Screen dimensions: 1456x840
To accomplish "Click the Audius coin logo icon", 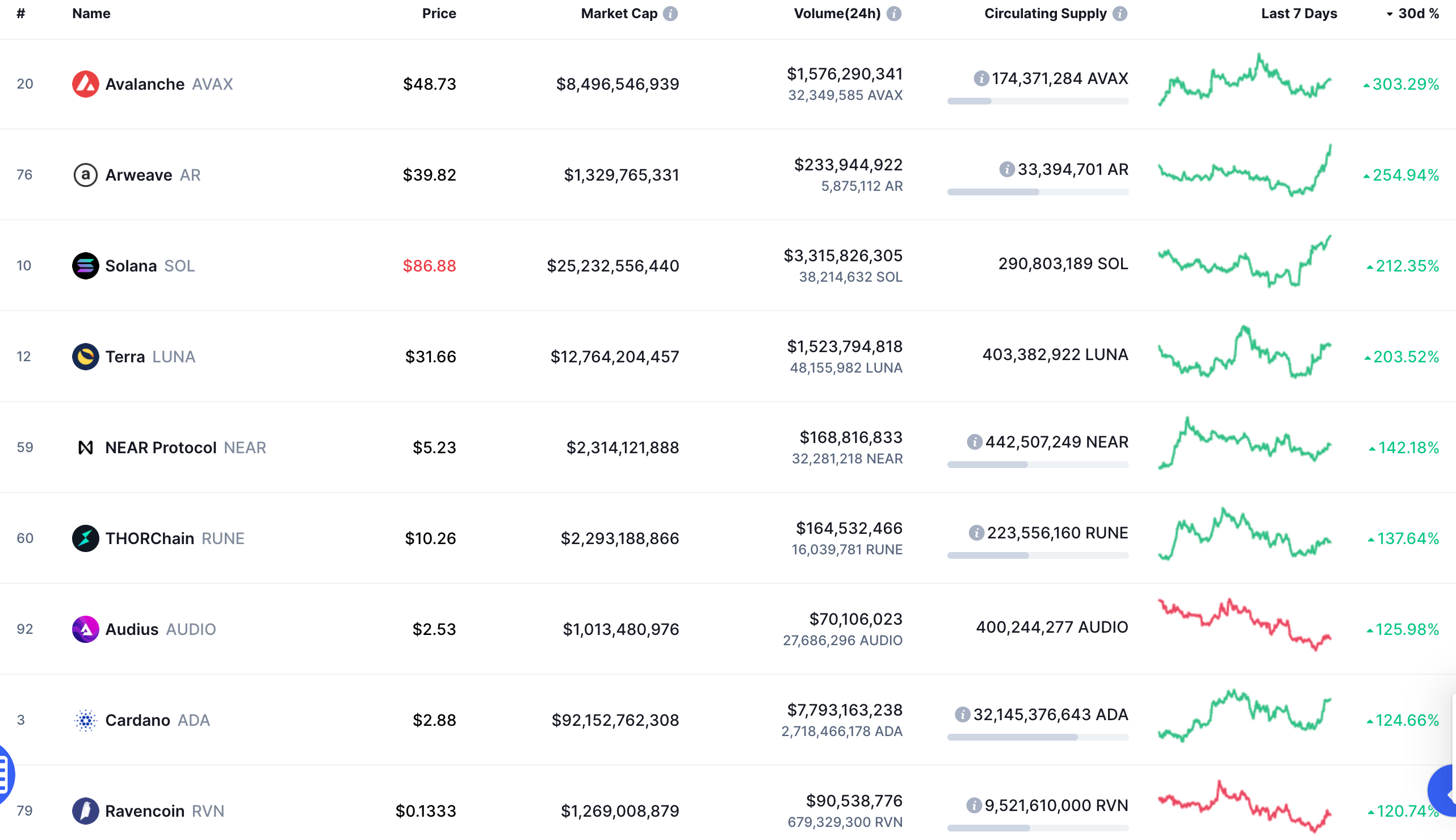I will click(85, 629).
